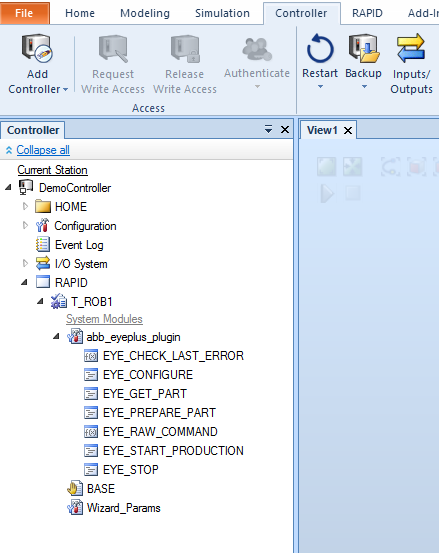Click the Wizard_Params module icon

coord(75,508)
